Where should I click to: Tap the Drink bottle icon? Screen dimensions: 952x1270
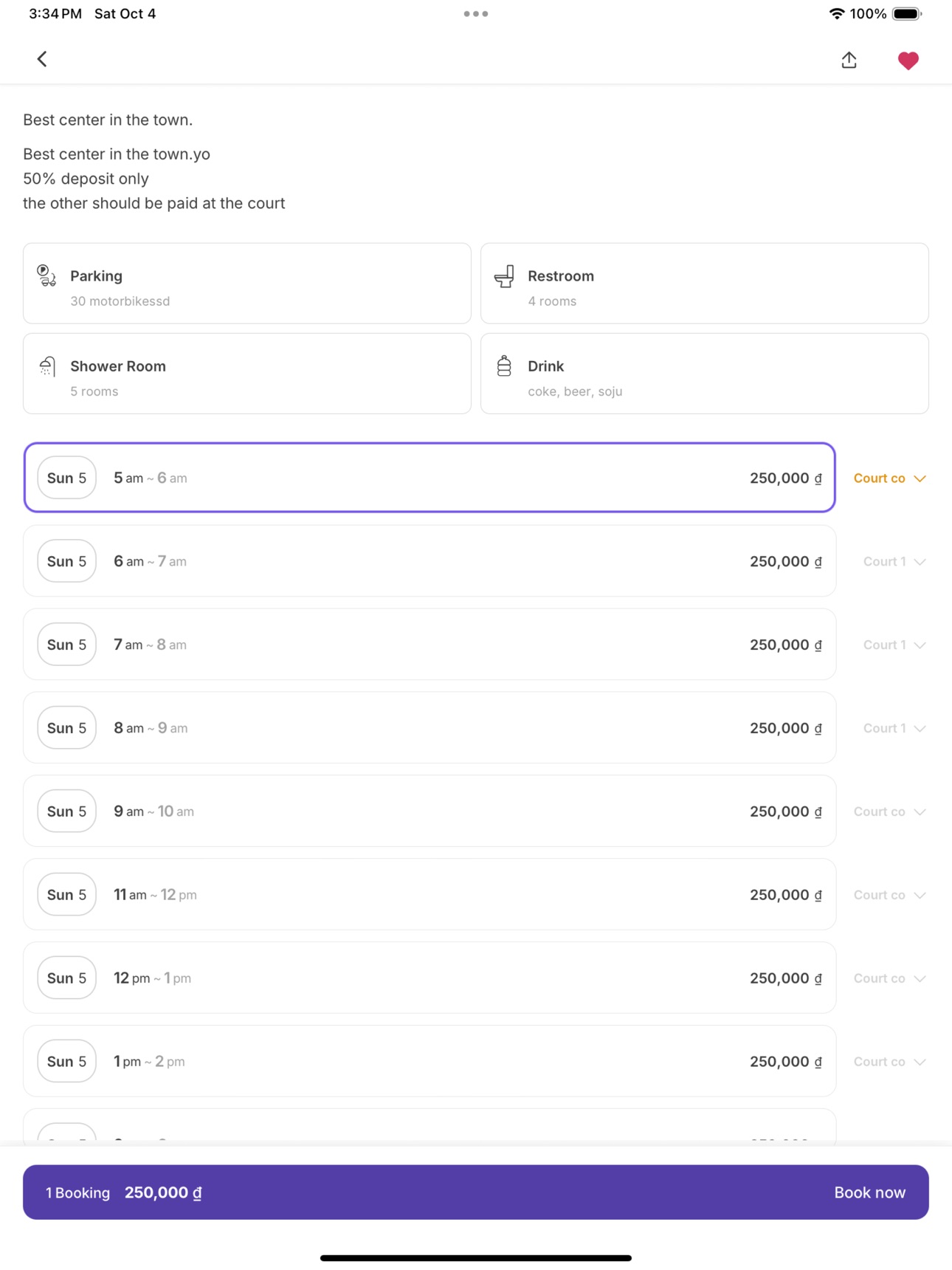coord(504,365)
